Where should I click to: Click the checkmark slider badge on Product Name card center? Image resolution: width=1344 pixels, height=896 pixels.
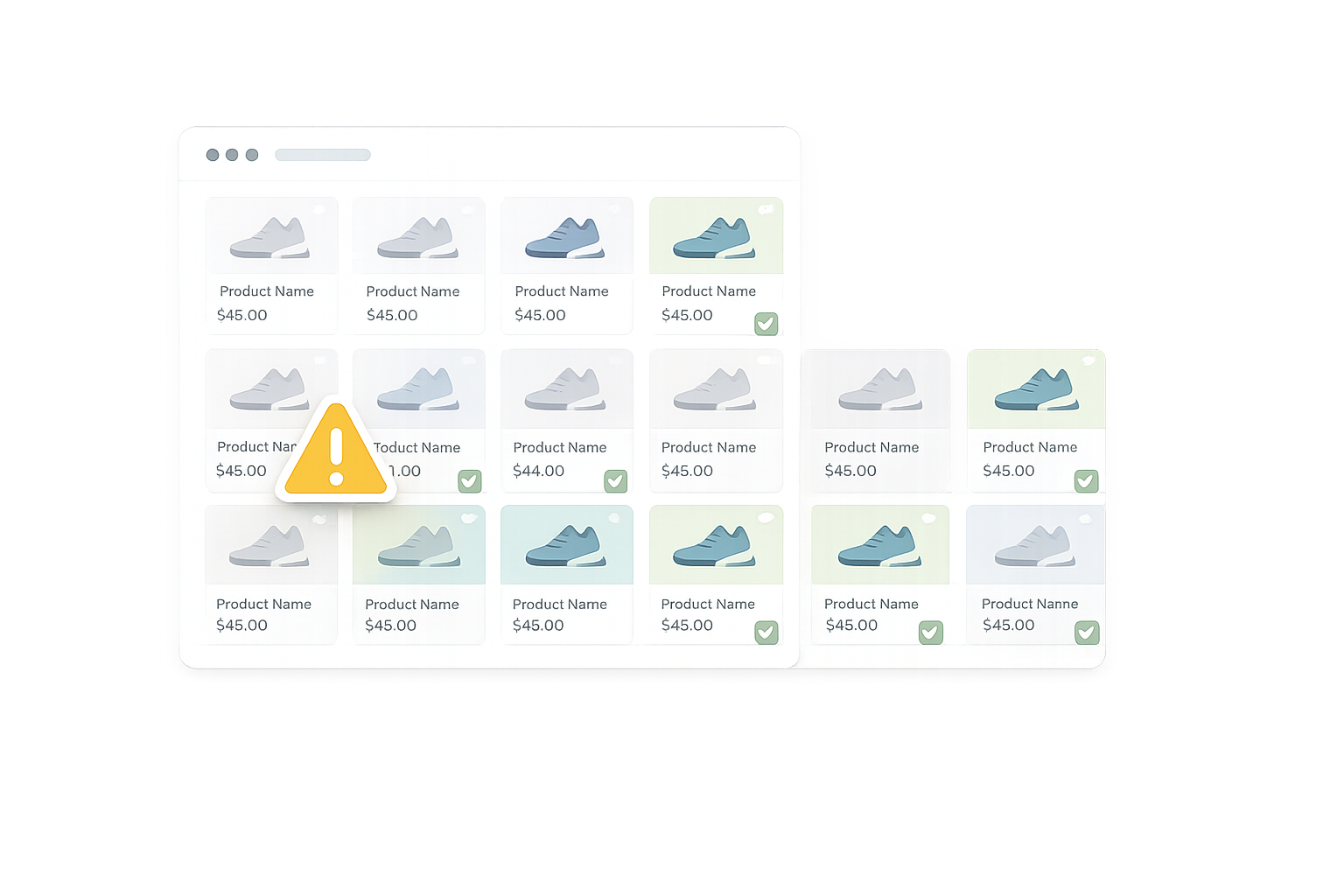(x=766, y=632)
